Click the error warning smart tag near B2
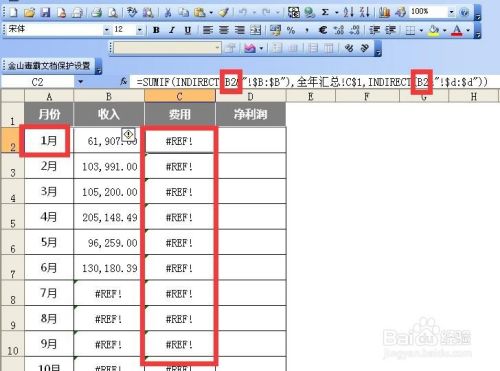 tap(128, 134)
